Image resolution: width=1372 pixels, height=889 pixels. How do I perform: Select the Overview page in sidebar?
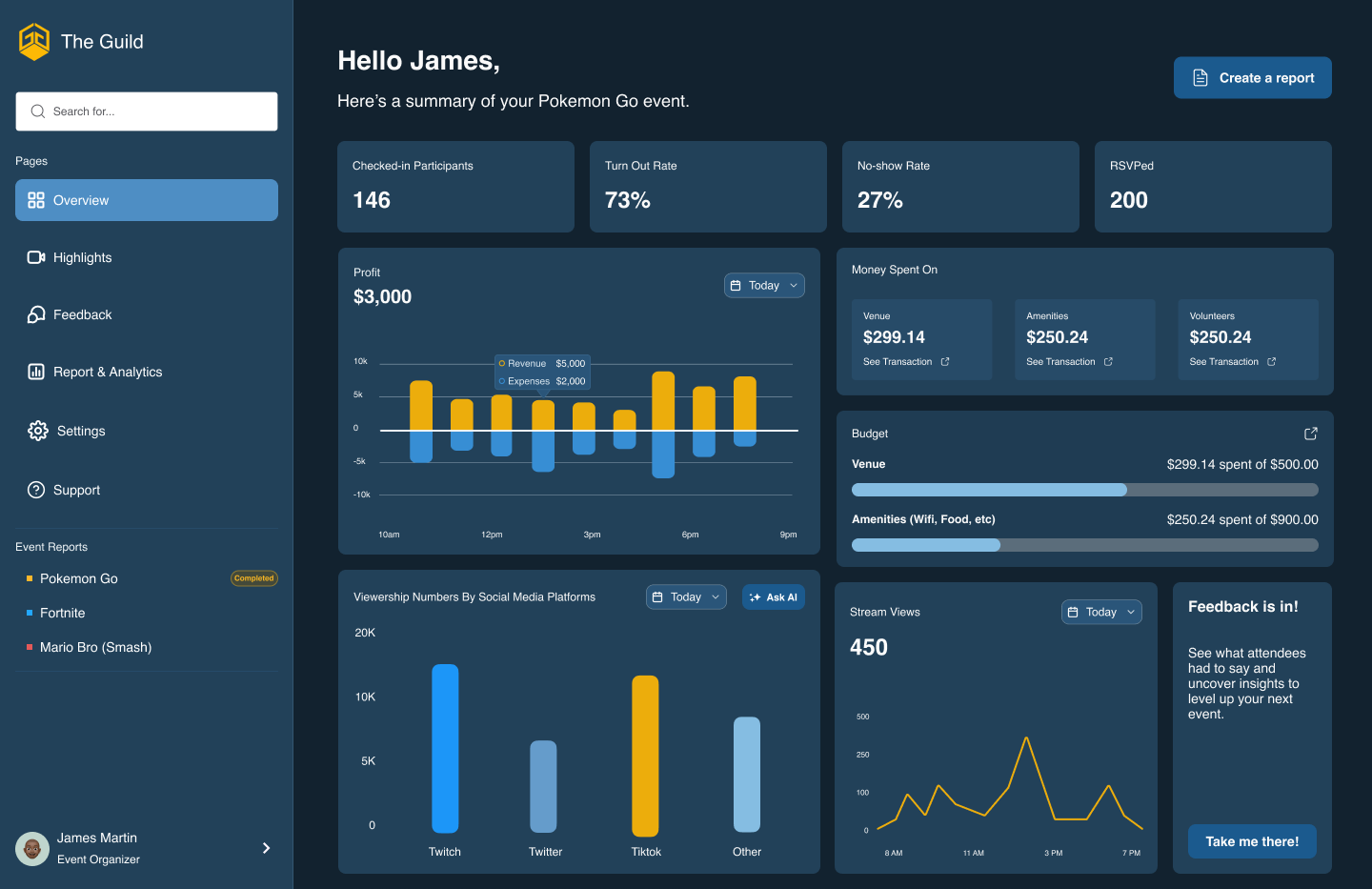147,200
